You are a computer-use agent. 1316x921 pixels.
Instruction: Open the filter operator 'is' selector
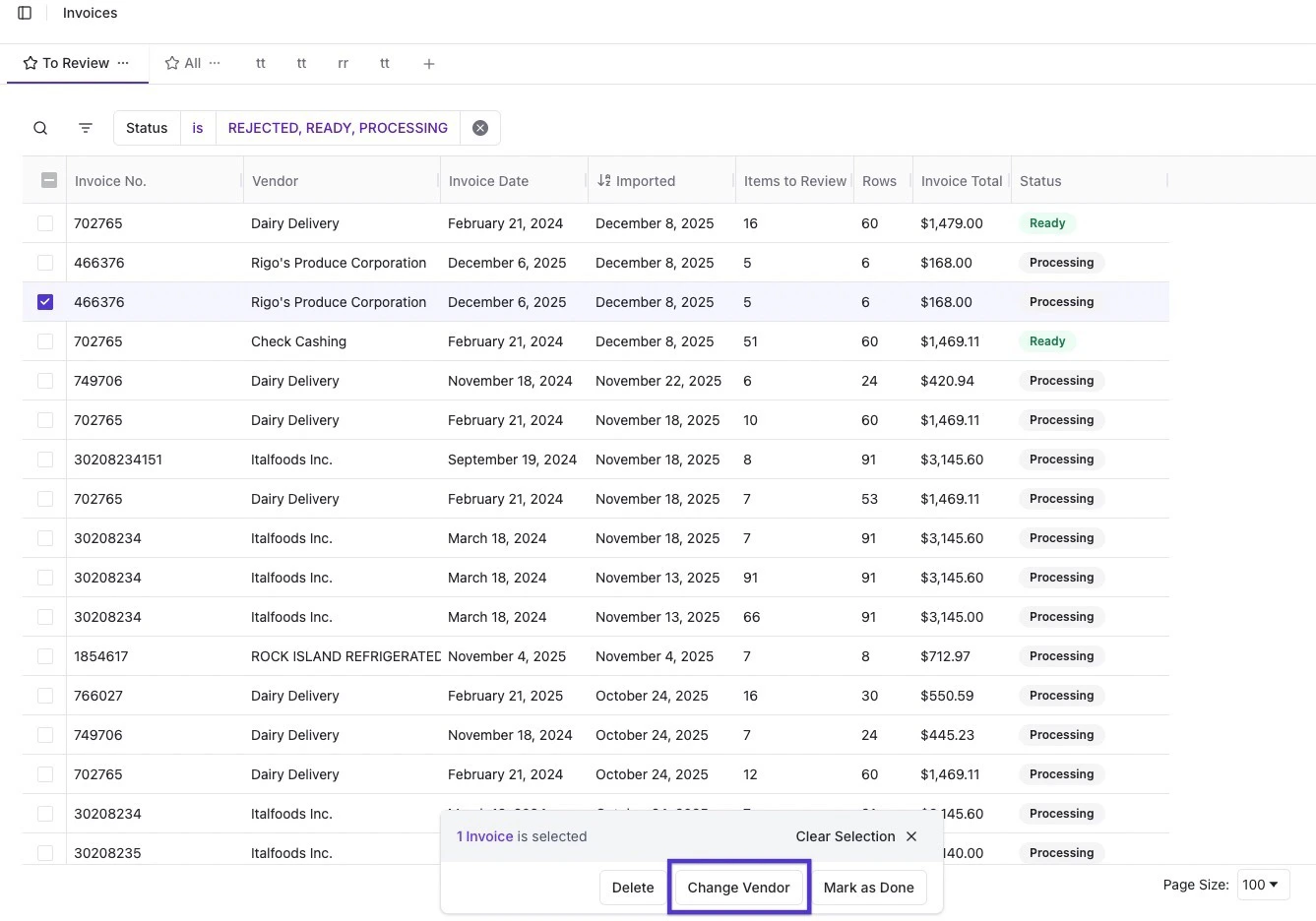tap(198, 128)
